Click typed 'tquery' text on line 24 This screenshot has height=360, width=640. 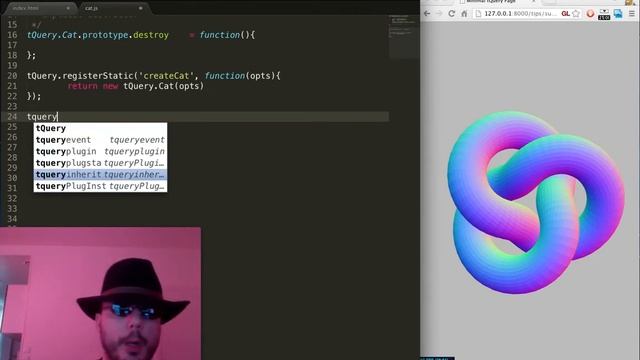pos(42,117)
